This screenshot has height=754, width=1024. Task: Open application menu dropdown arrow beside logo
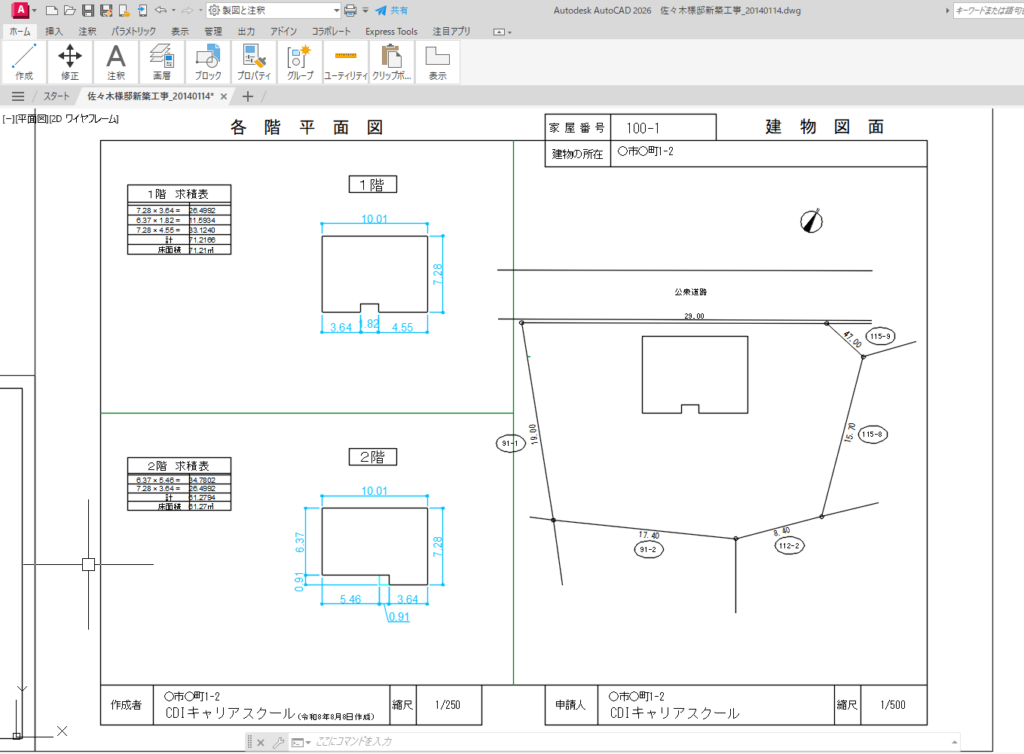coord(35,10)
